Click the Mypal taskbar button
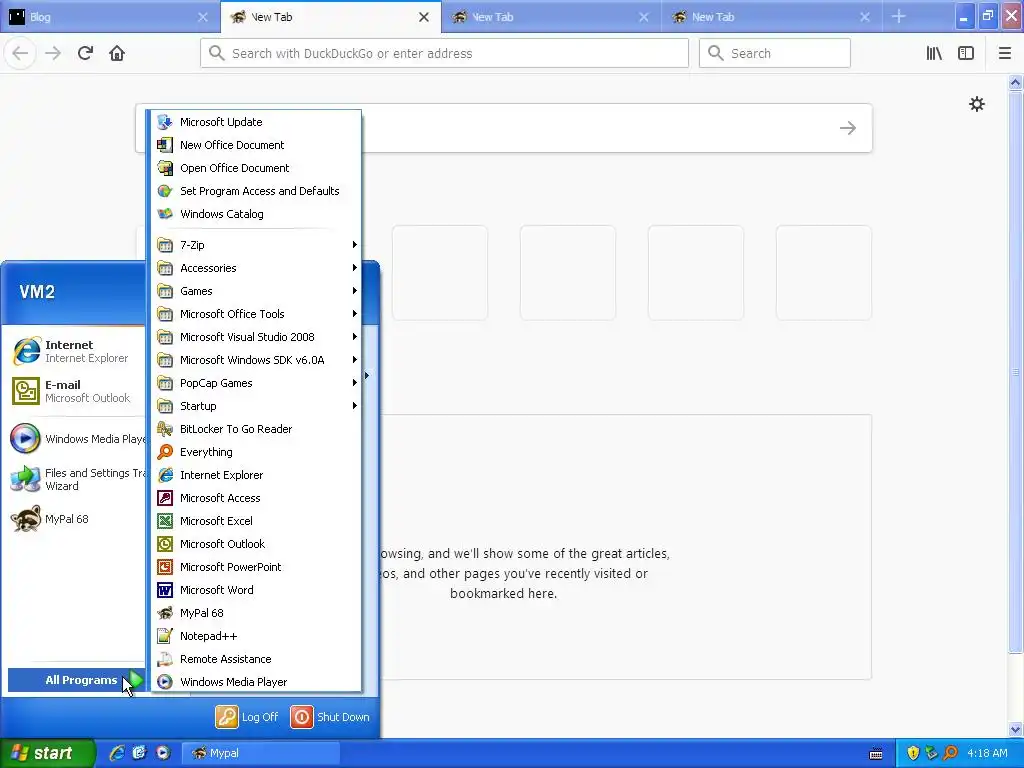Viewport: 1024px width, 768px height. point(260,753)
